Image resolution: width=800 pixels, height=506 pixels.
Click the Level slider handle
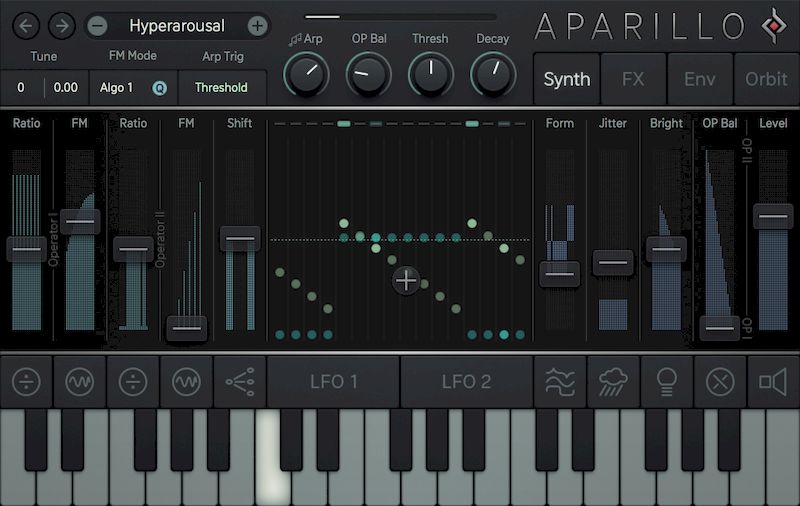[773, 216]
